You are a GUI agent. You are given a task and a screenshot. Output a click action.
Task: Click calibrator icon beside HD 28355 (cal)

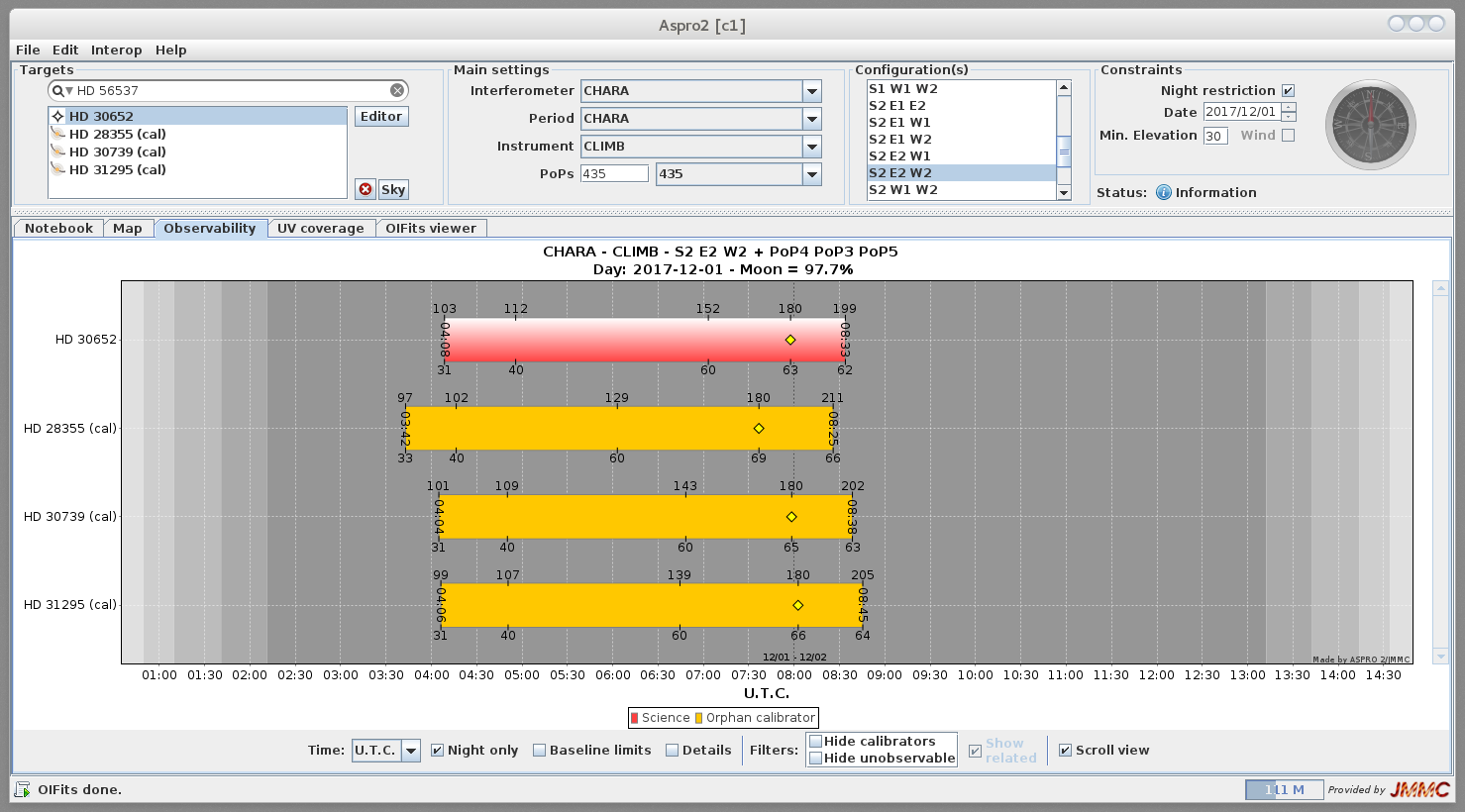coord(57,134)
